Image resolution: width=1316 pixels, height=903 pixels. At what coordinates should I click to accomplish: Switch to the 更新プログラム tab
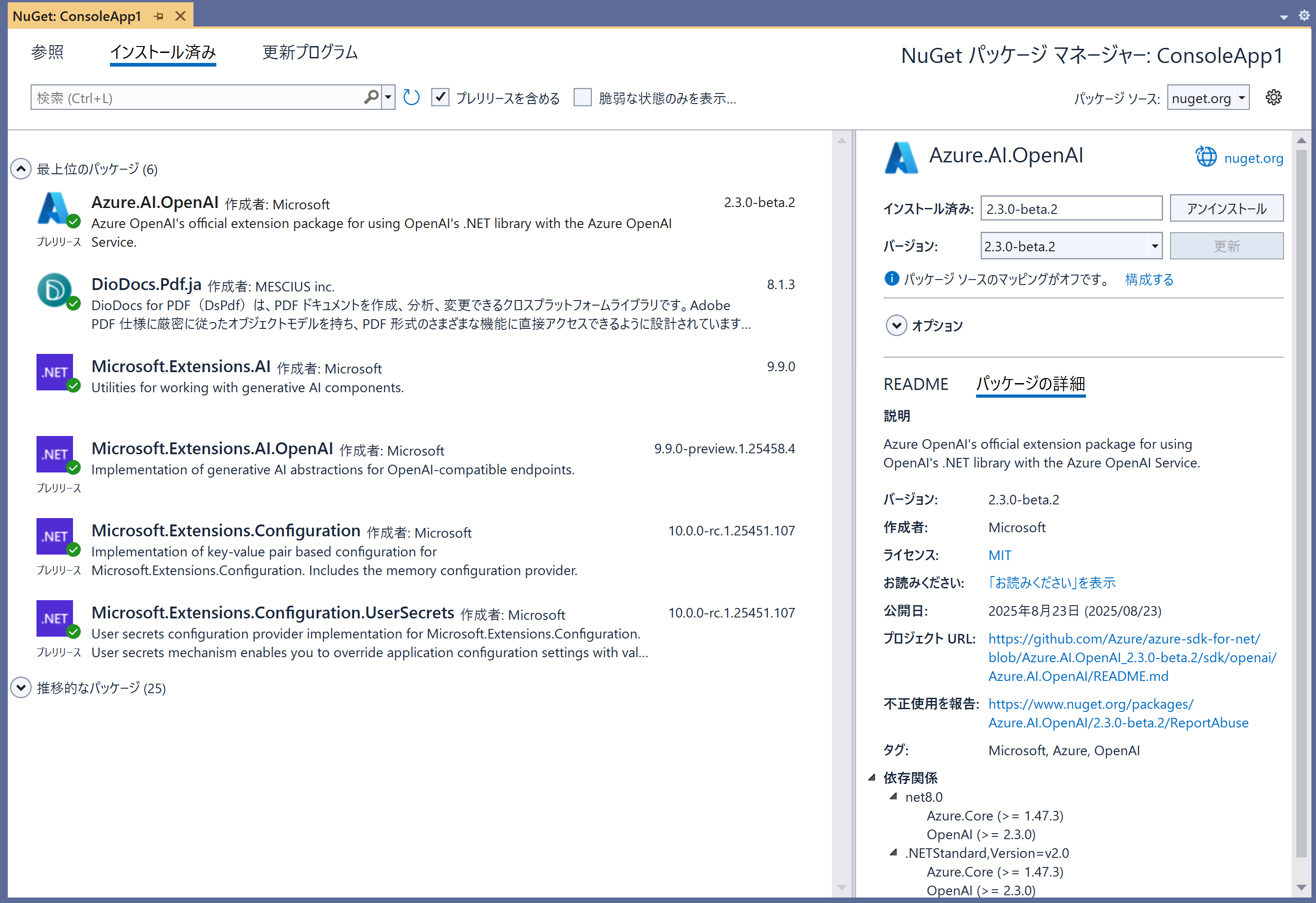pos(310,52)
